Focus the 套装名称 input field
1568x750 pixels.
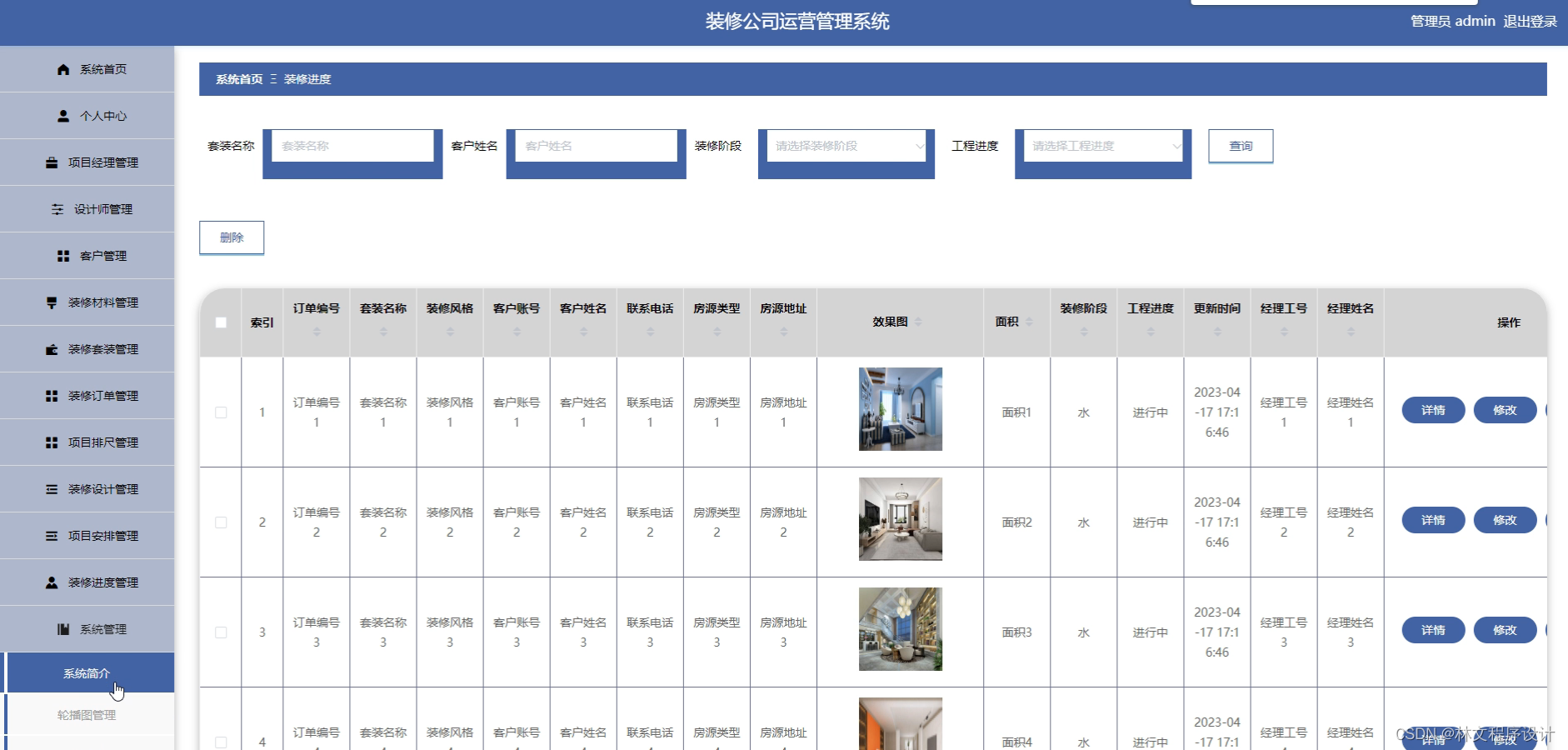(352, 146)
